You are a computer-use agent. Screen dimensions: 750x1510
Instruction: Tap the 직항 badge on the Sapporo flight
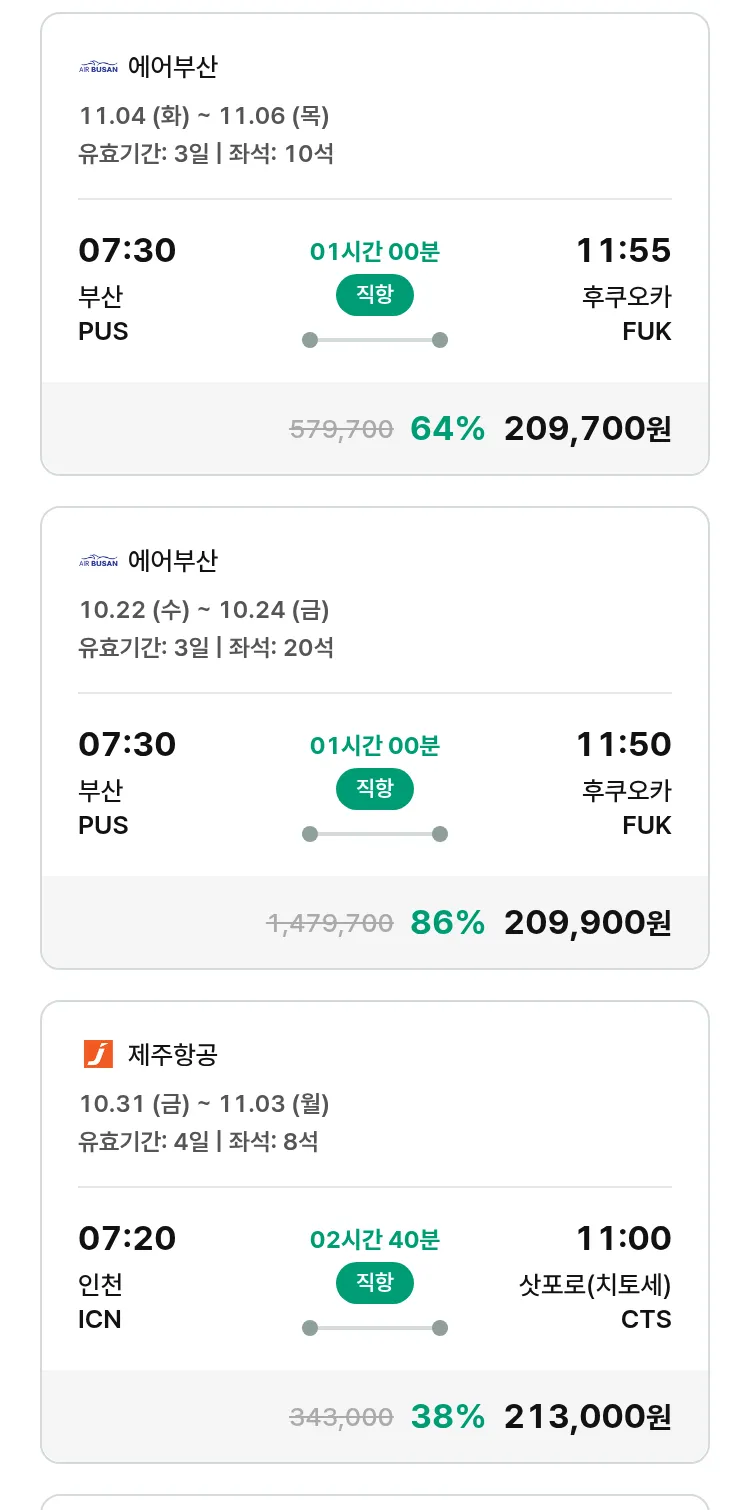tap(374, 1283)
